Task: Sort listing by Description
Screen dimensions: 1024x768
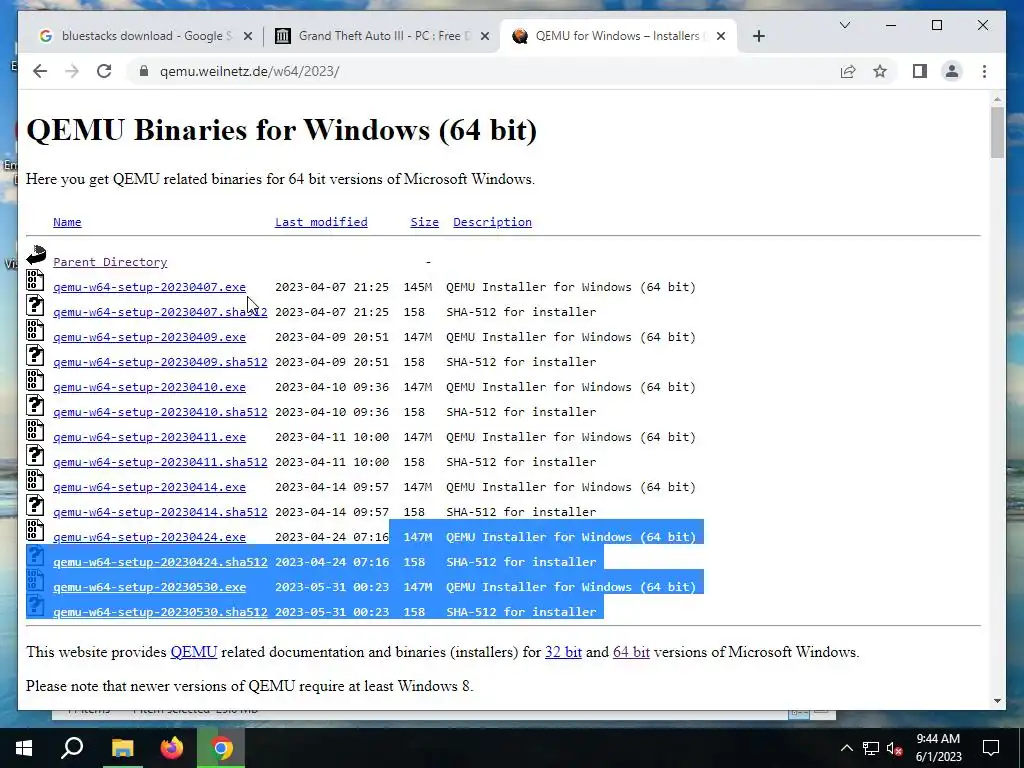Action: pos(492,222)
